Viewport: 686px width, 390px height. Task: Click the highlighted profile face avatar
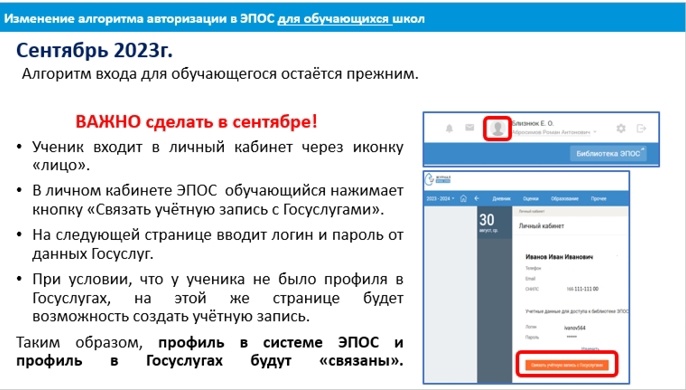click(x=497, y=129)
